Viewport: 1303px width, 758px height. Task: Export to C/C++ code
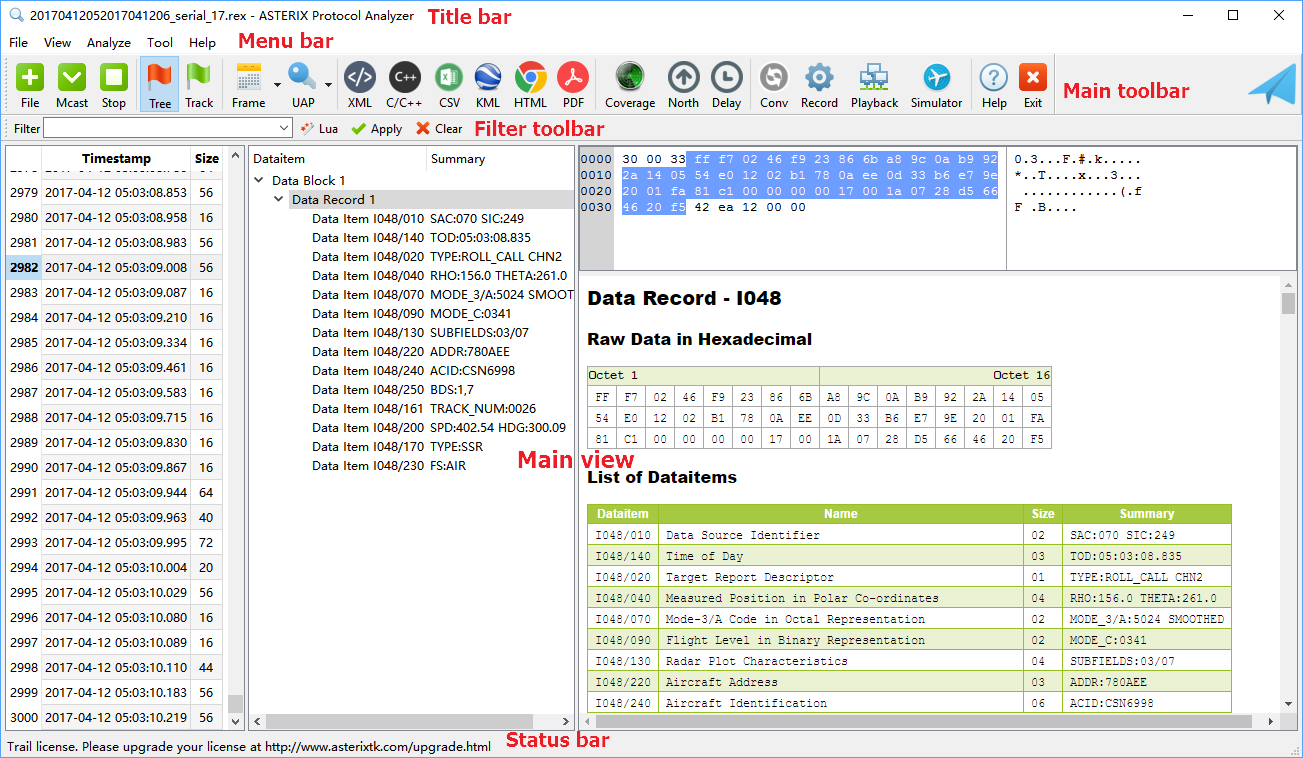pyautogui.click(x=404, y=85)
